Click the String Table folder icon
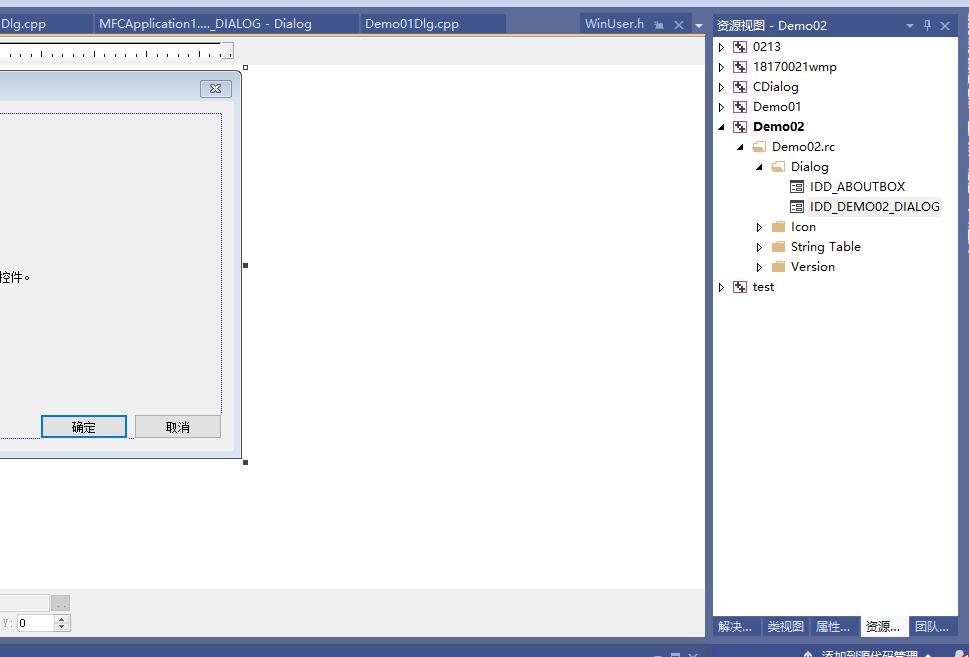The width and height of the screenshot is (969, 657). point(778,247)
